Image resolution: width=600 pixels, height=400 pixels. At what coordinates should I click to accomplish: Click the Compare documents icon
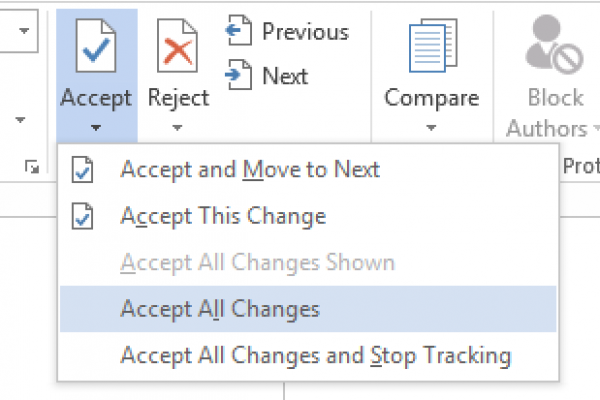click(432, 48)
